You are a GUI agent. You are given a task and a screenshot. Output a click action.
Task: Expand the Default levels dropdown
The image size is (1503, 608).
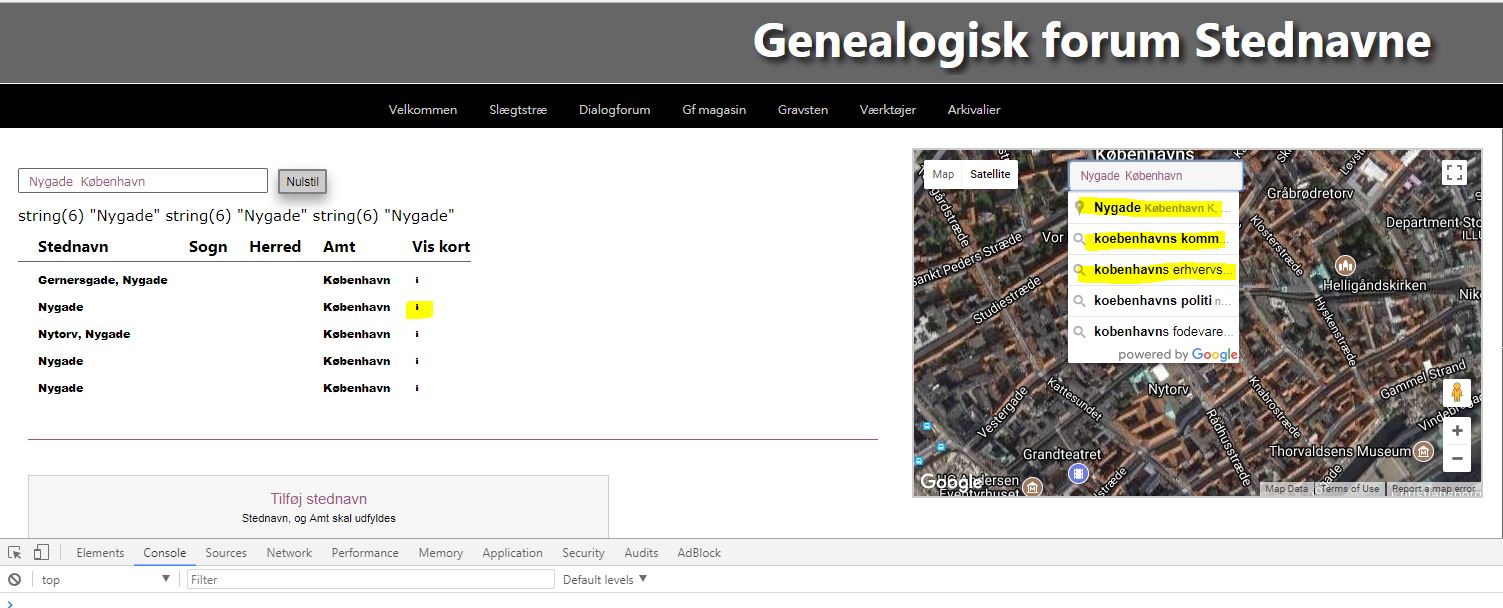tap(605, 580)
